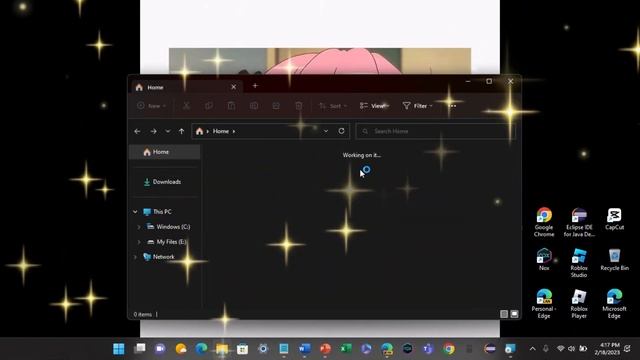
Task: Open the View dropdown menu
Action: 374,106
